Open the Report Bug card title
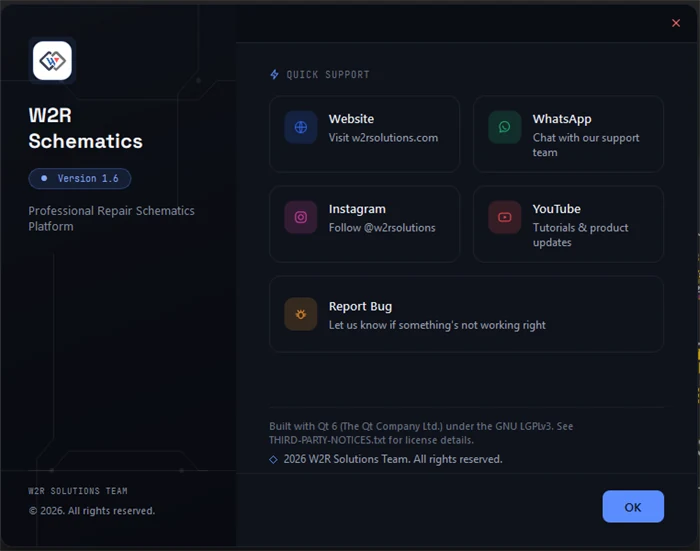 click(360, 307)
